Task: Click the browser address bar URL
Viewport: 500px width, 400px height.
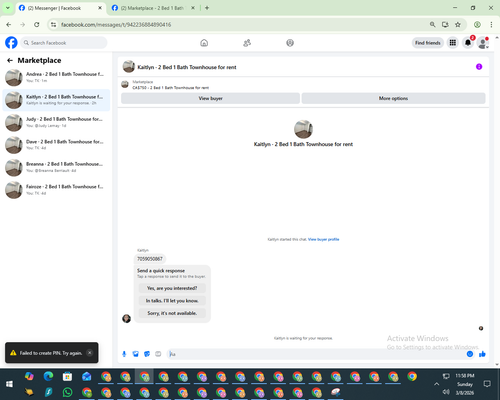Action: pos(116,25)
